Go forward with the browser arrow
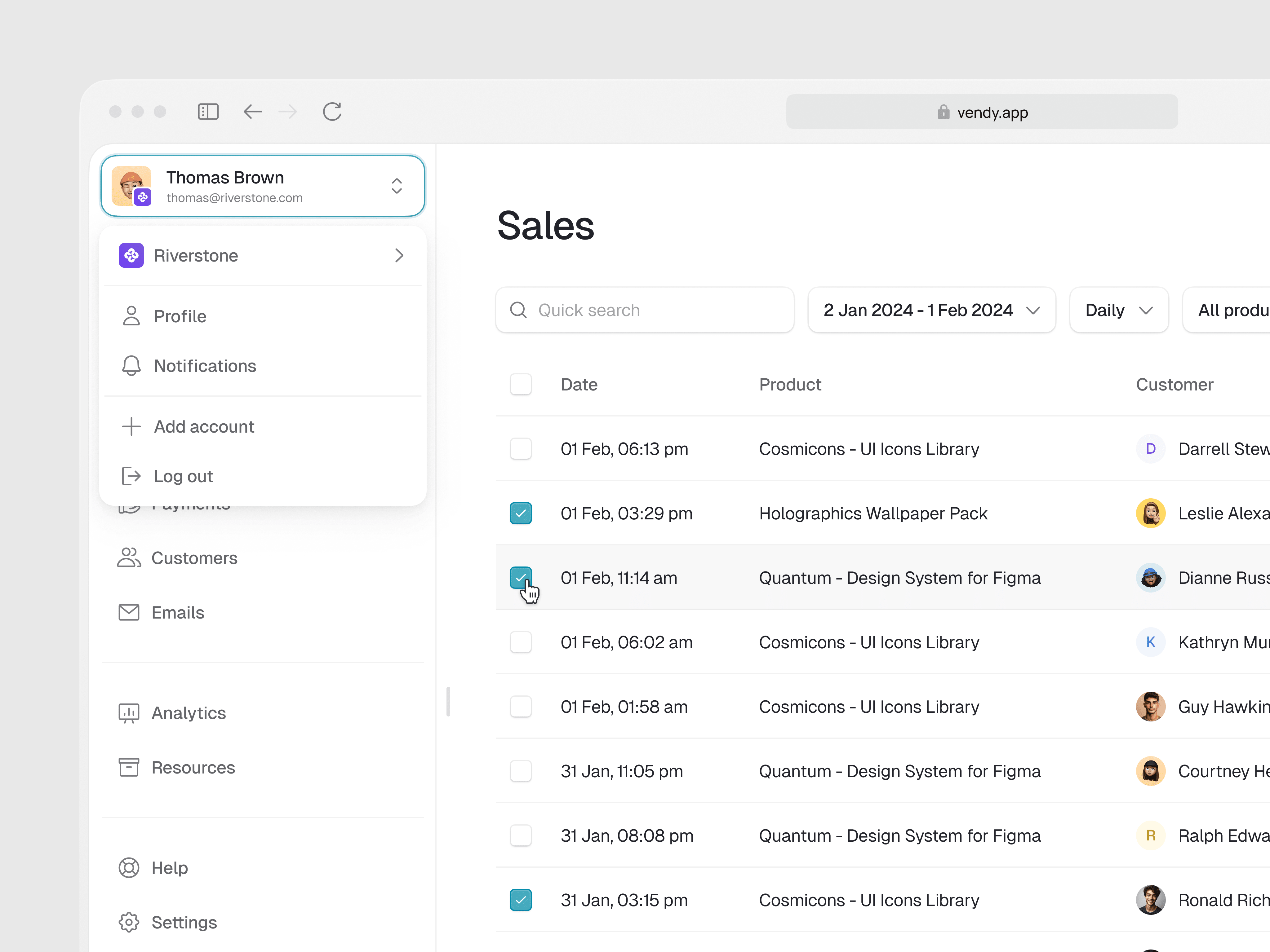Image resolution: width=1270 pixels, height=952 pixels. 288,111
